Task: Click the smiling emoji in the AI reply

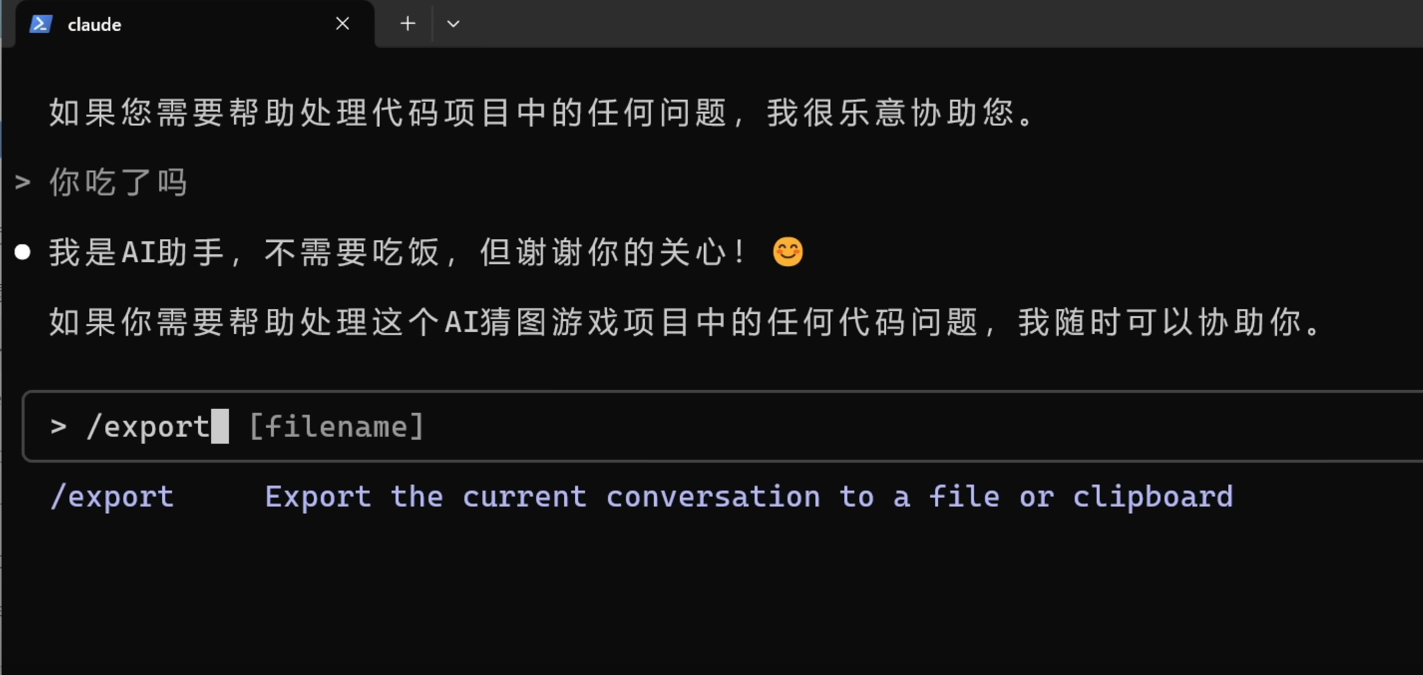Action: 788,251
